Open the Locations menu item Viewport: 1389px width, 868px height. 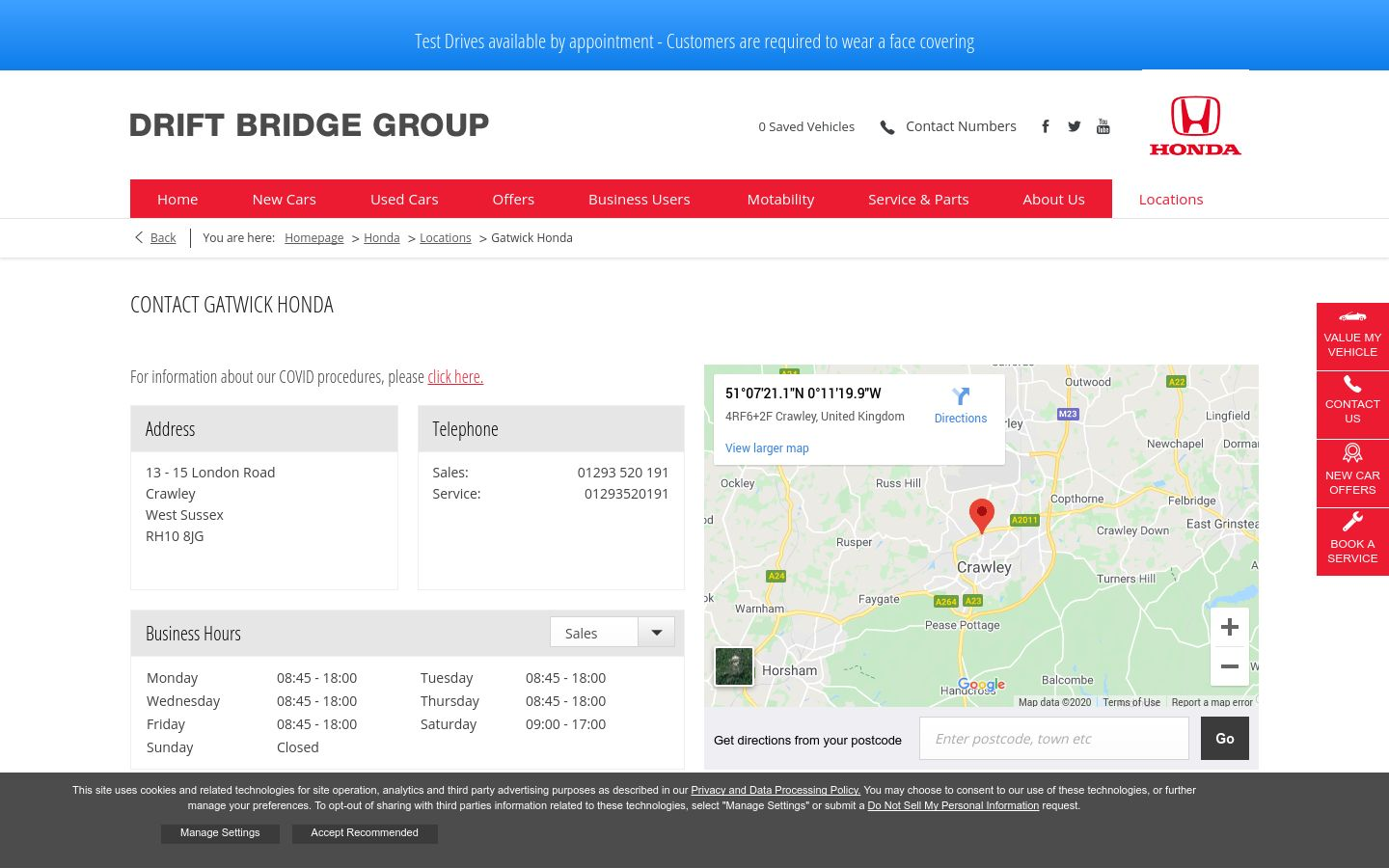point(1171,199)
